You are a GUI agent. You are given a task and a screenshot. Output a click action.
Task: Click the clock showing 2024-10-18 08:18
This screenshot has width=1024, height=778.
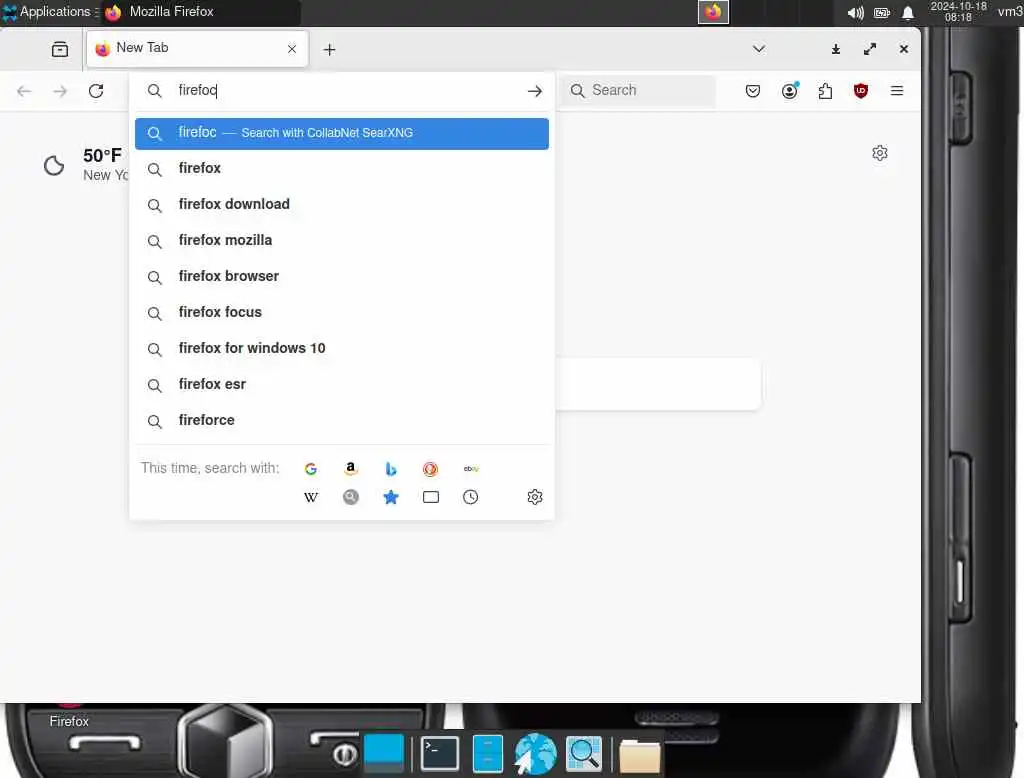tap(958, 12)
